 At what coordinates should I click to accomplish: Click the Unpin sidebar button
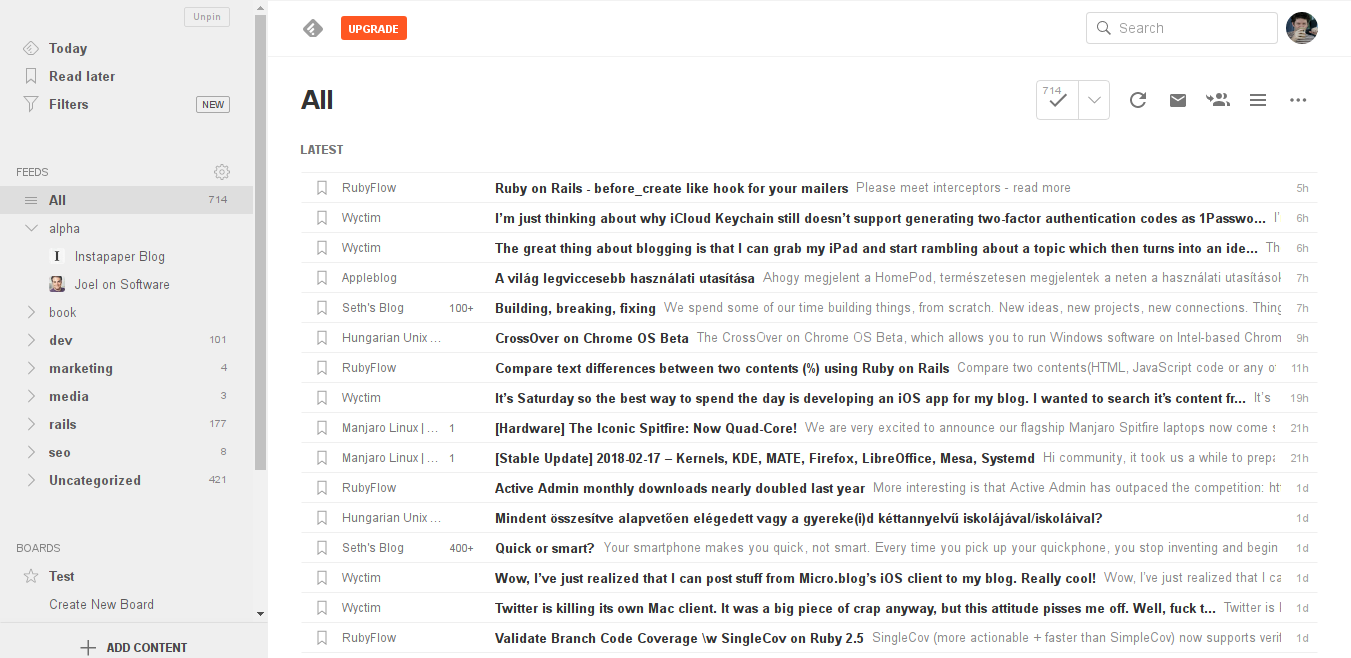207,17
